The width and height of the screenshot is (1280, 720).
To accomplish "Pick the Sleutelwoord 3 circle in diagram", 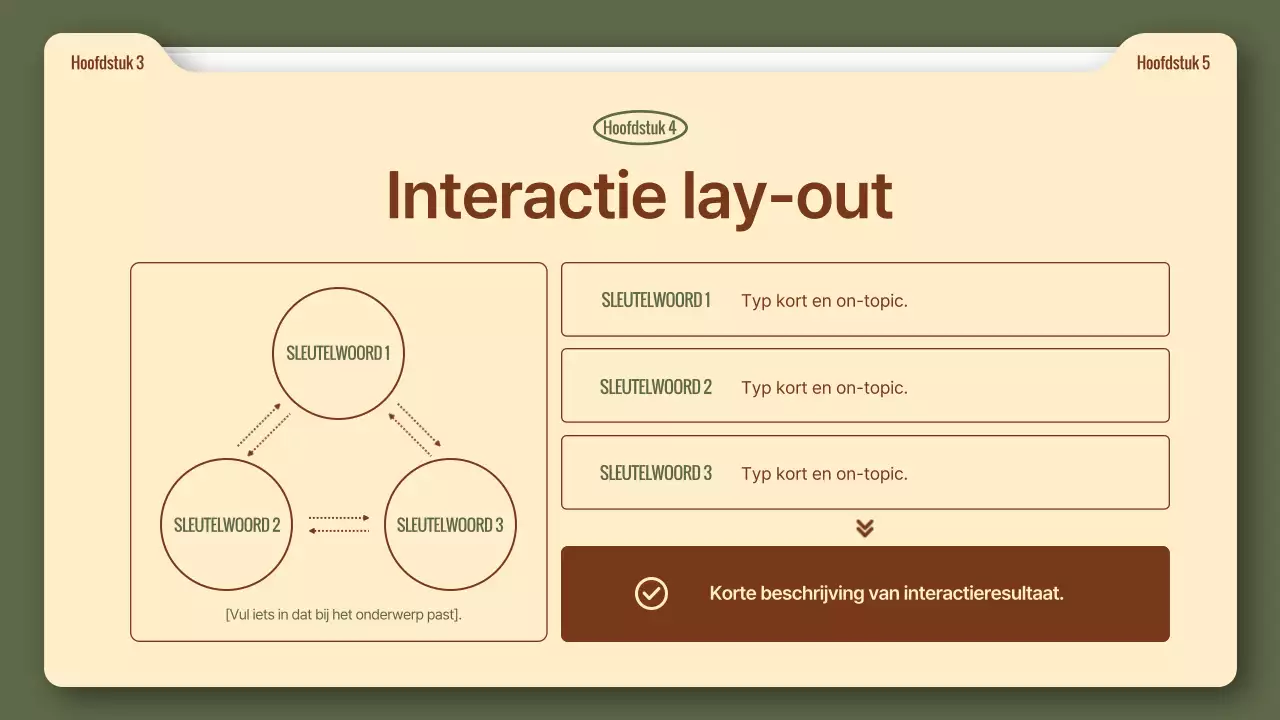I will (450, 525).
